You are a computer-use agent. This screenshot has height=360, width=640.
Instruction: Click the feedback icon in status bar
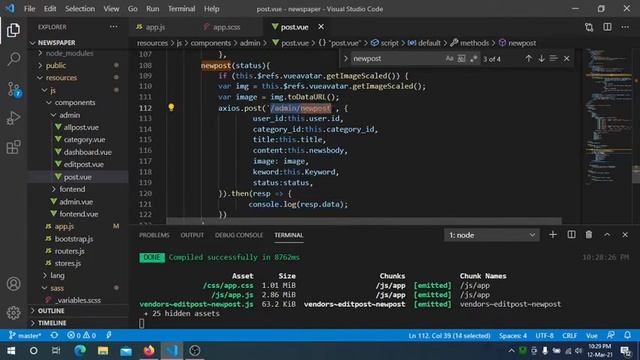611,335
